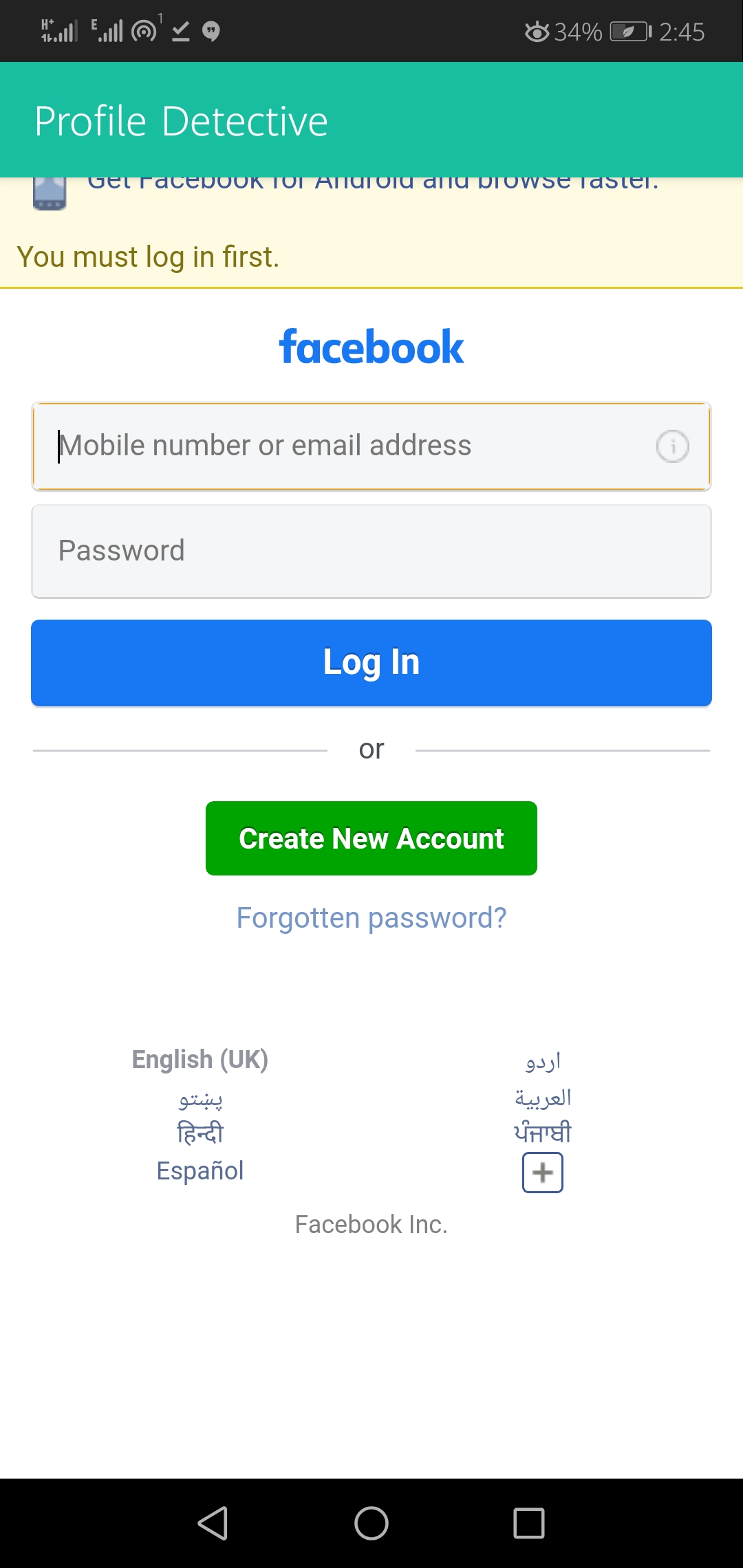Open the Forgotten password link

pos(371,918)
